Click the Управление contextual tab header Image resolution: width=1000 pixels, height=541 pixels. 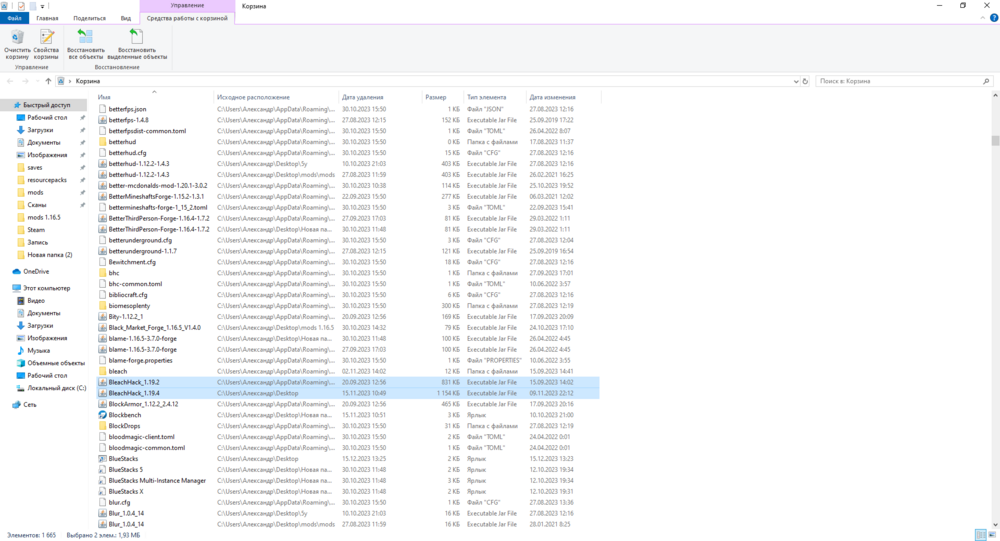click(x=187, y=5)
